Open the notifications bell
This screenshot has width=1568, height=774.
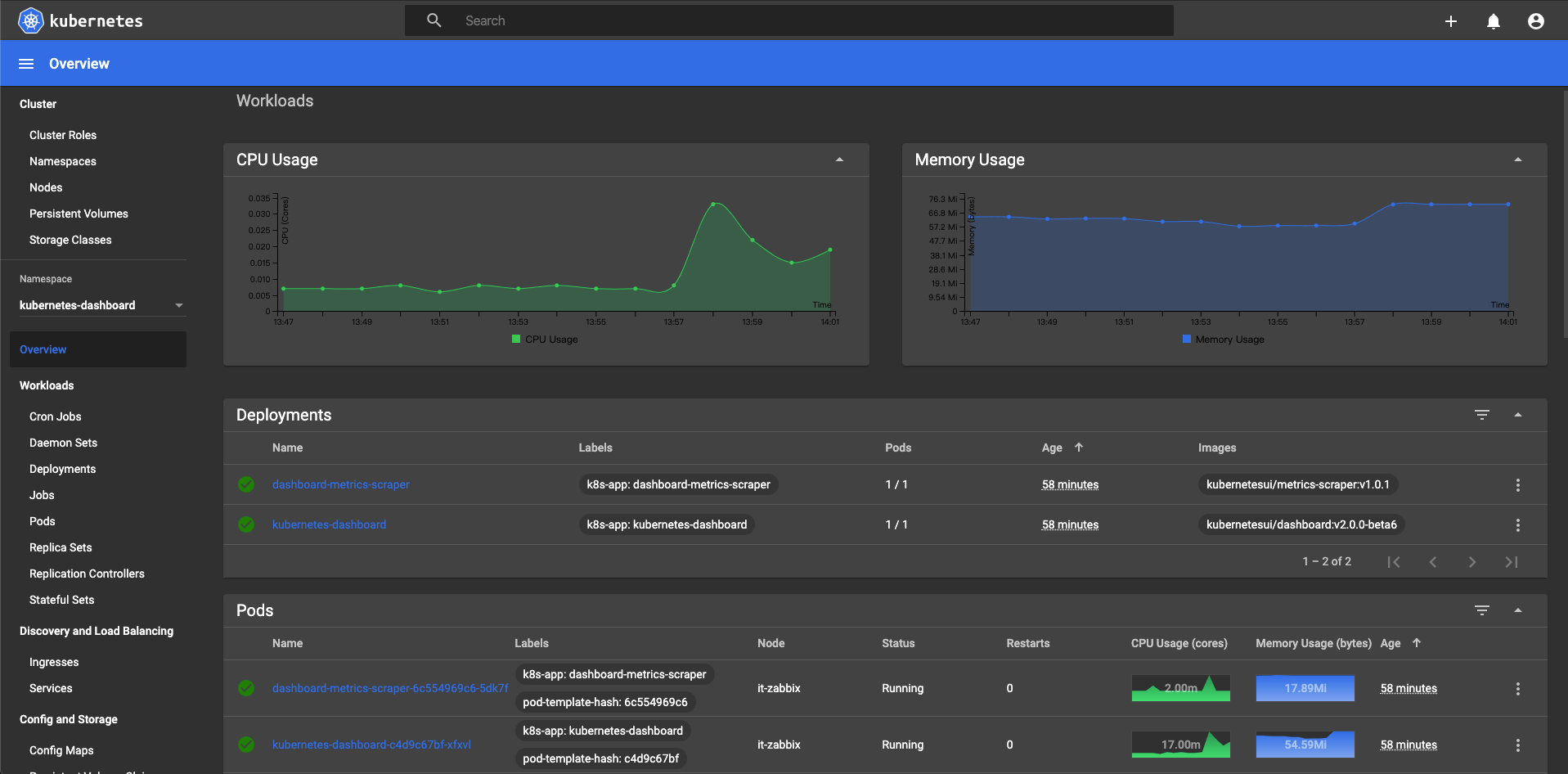tap(1492, 20)
